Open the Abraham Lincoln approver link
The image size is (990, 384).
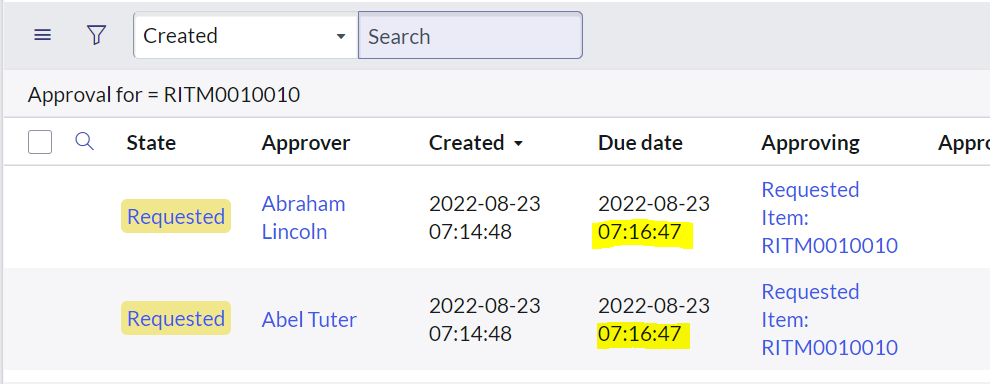[x=304, y=217]
